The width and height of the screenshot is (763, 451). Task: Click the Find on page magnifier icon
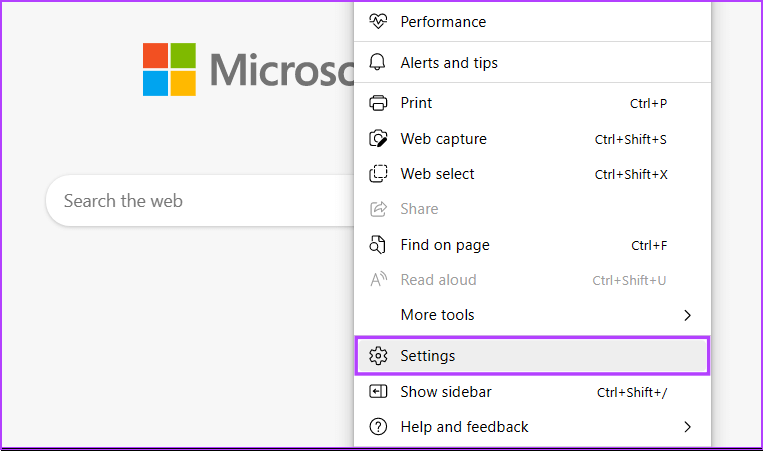pos(378,245)
